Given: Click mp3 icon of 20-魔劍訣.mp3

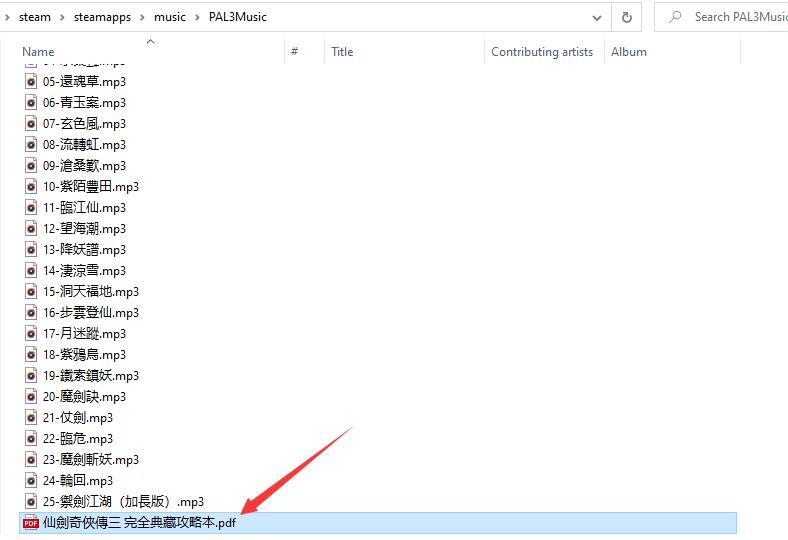Looking at the screenshot, I should pyautogui.click(x=31, y=396).
